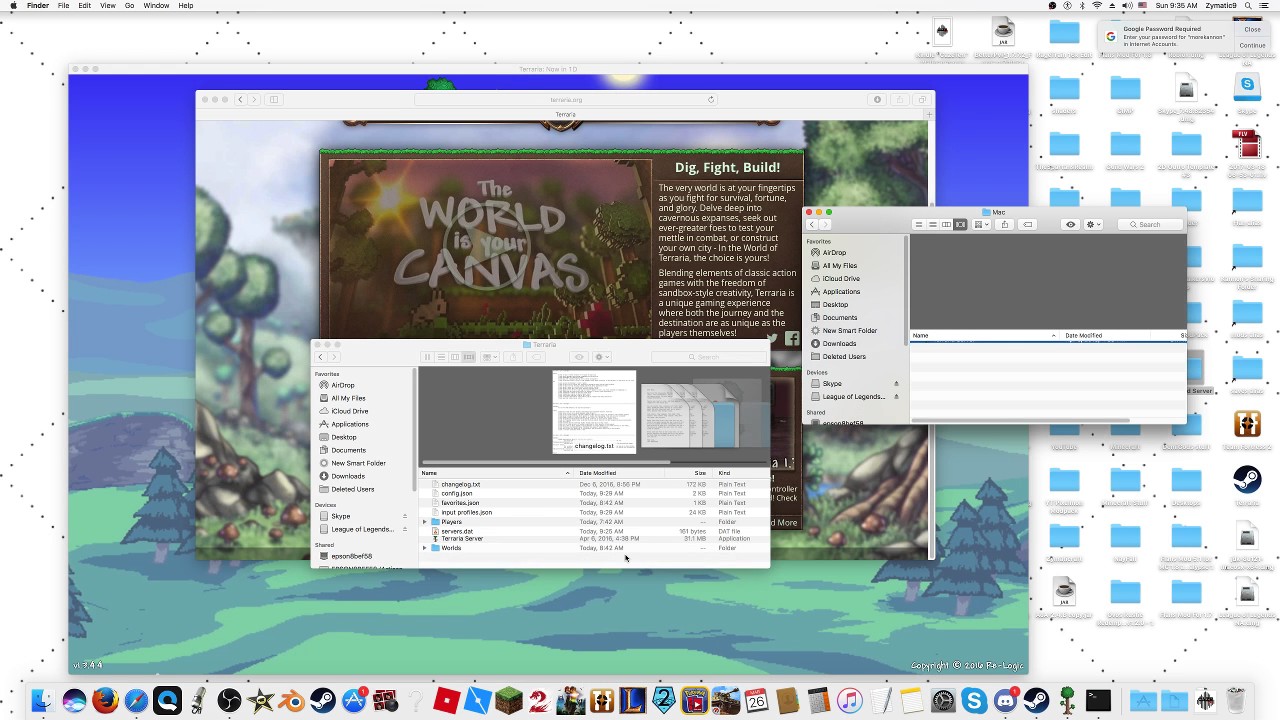Screen dimensions: 1280x720
Task: Expand the Worlds folder disclosure triangle
Action: tap(425, 548)
